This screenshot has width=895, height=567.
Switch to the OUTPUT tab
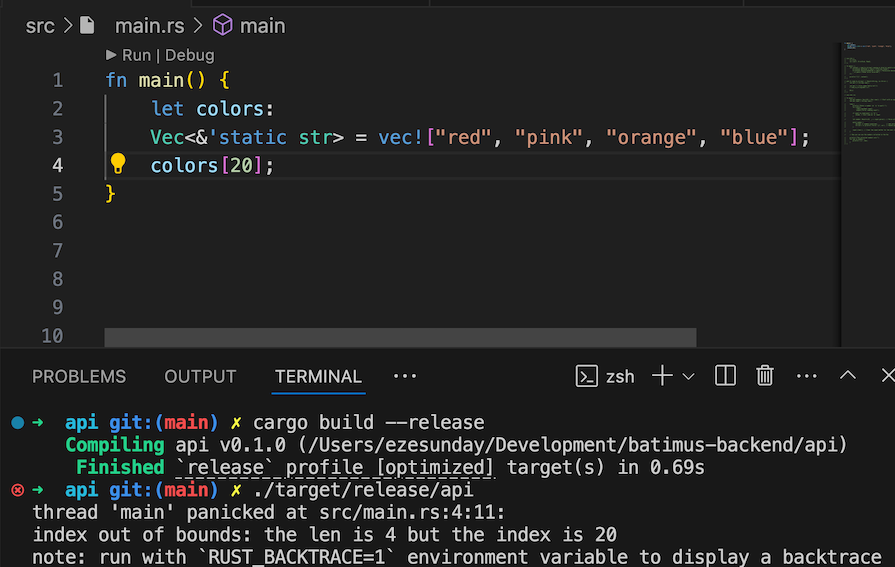pyautogui.click(x=200, y=377)
